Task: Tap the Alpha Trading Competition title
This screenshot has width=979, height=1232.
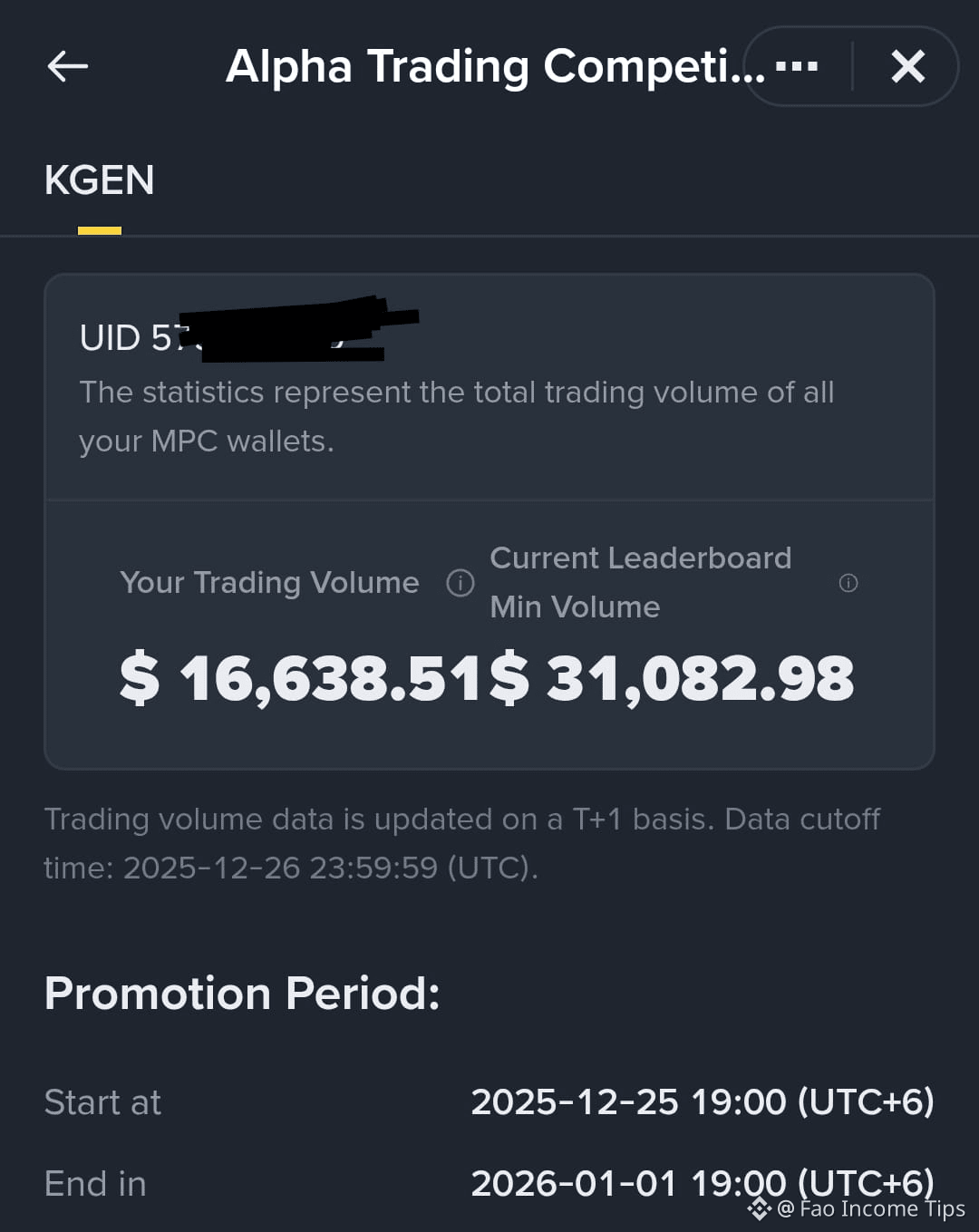Action: tap(496, 67)
